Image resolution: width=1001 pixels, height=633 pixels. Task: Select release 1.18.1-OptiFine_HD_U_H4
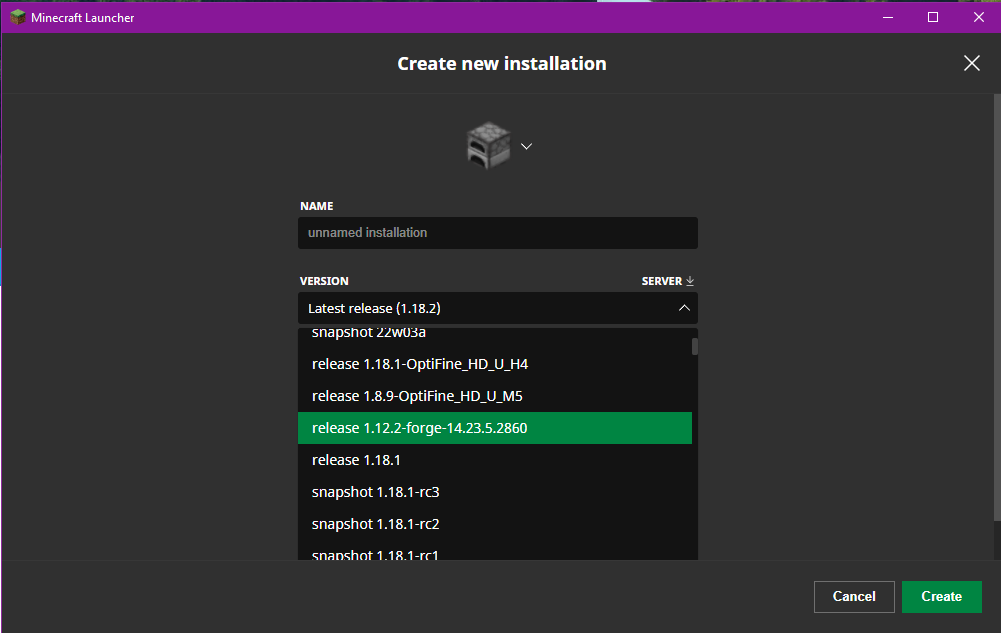(x=495, y=364)
